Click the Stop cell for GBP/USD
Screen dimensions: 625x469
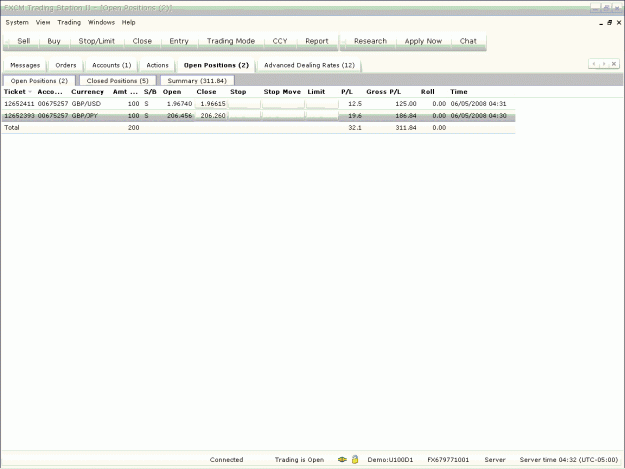[x=244, y=104]
